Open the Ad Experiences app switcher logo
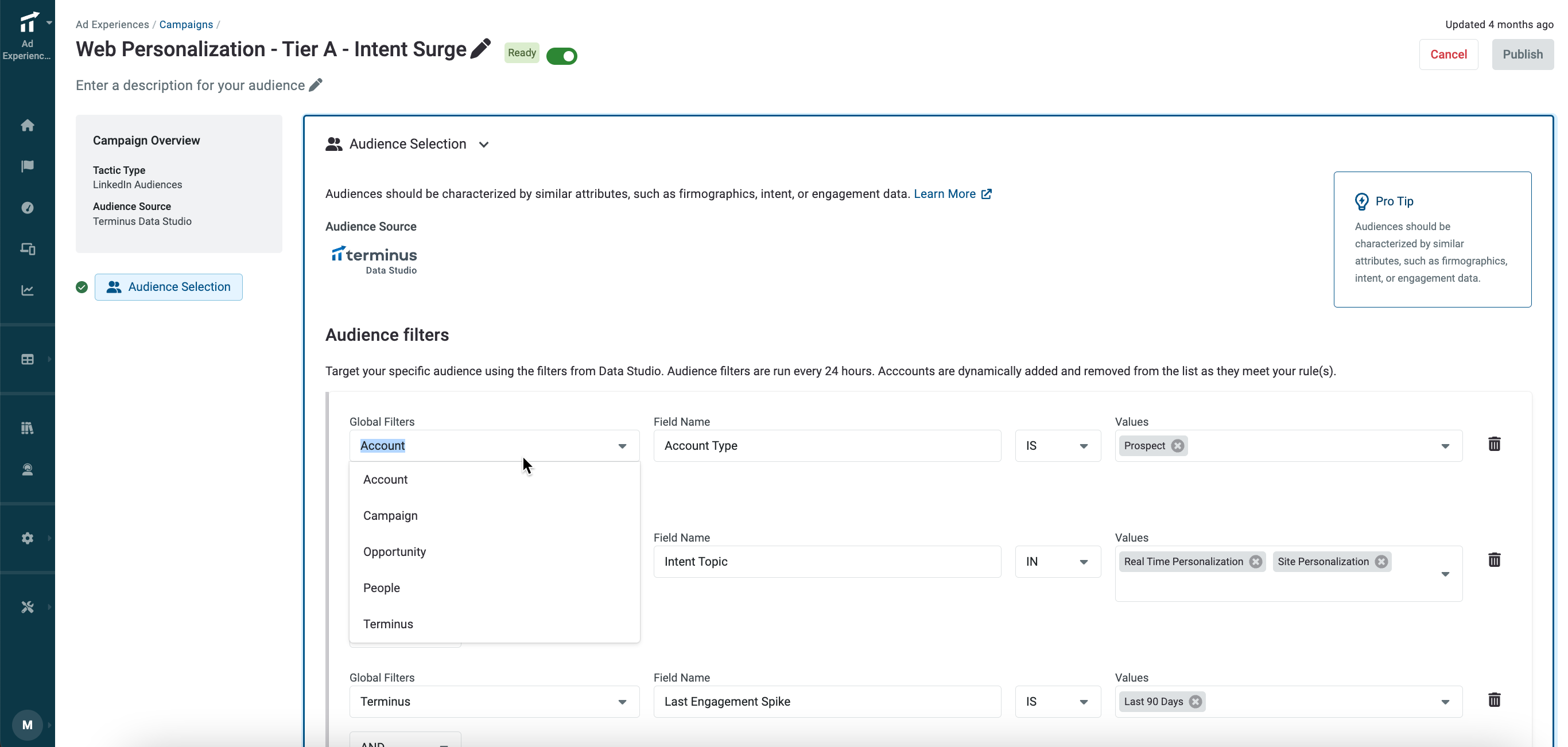1568x747 pixels. click(28, 22)
